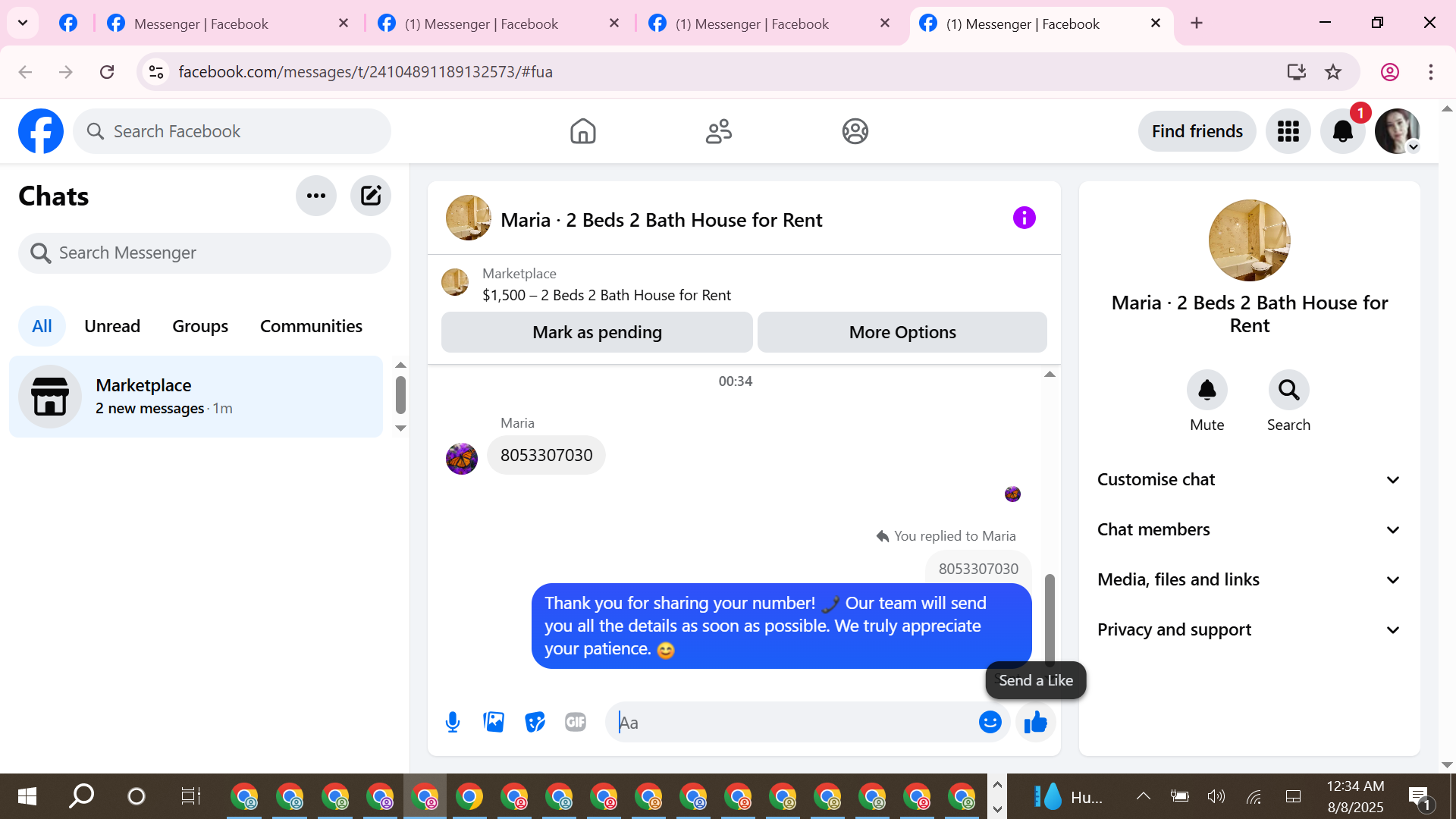Open the sticker picker icon
The width and height of the screenshot is (1456, 819).
tap(535, 722)
